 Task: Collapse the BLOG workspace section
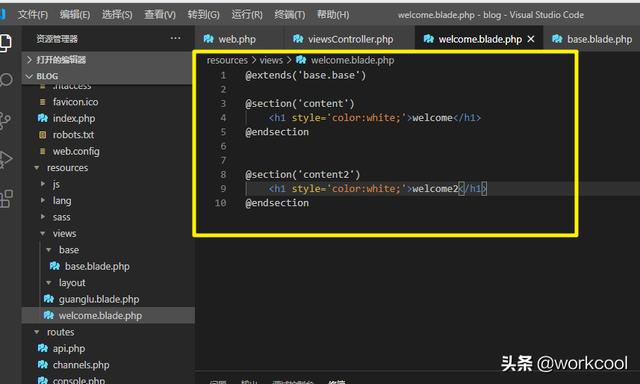coord(107,76)
